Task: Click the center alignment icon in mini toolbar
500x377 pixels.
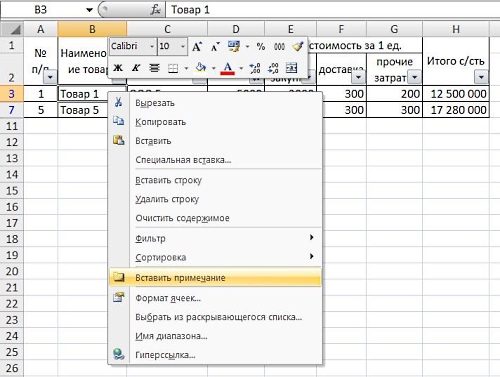Action: 154,68
